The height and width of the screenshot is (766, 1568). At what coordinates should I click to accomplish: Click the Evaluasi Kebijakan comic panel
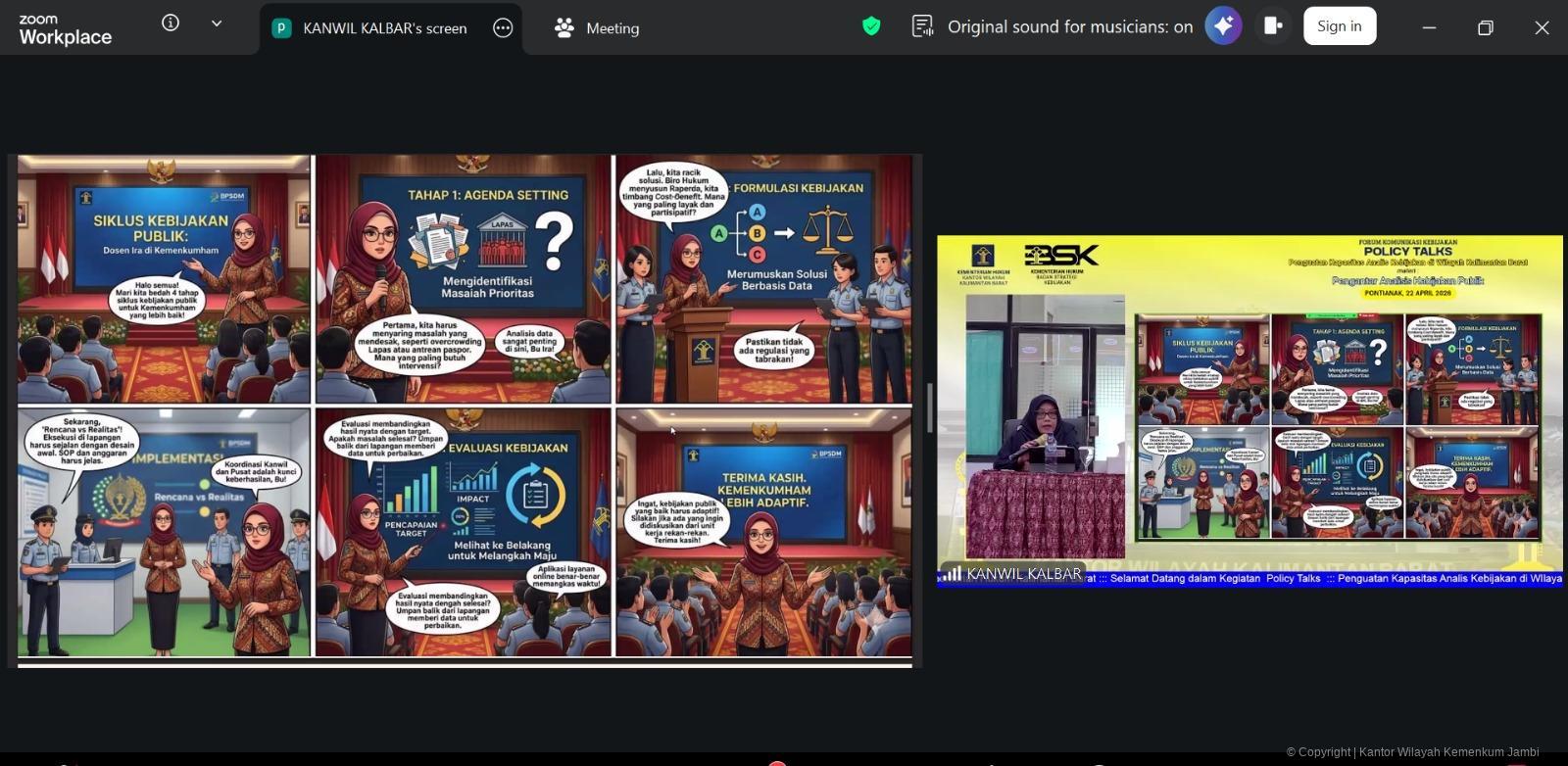[x=463, y=532]
